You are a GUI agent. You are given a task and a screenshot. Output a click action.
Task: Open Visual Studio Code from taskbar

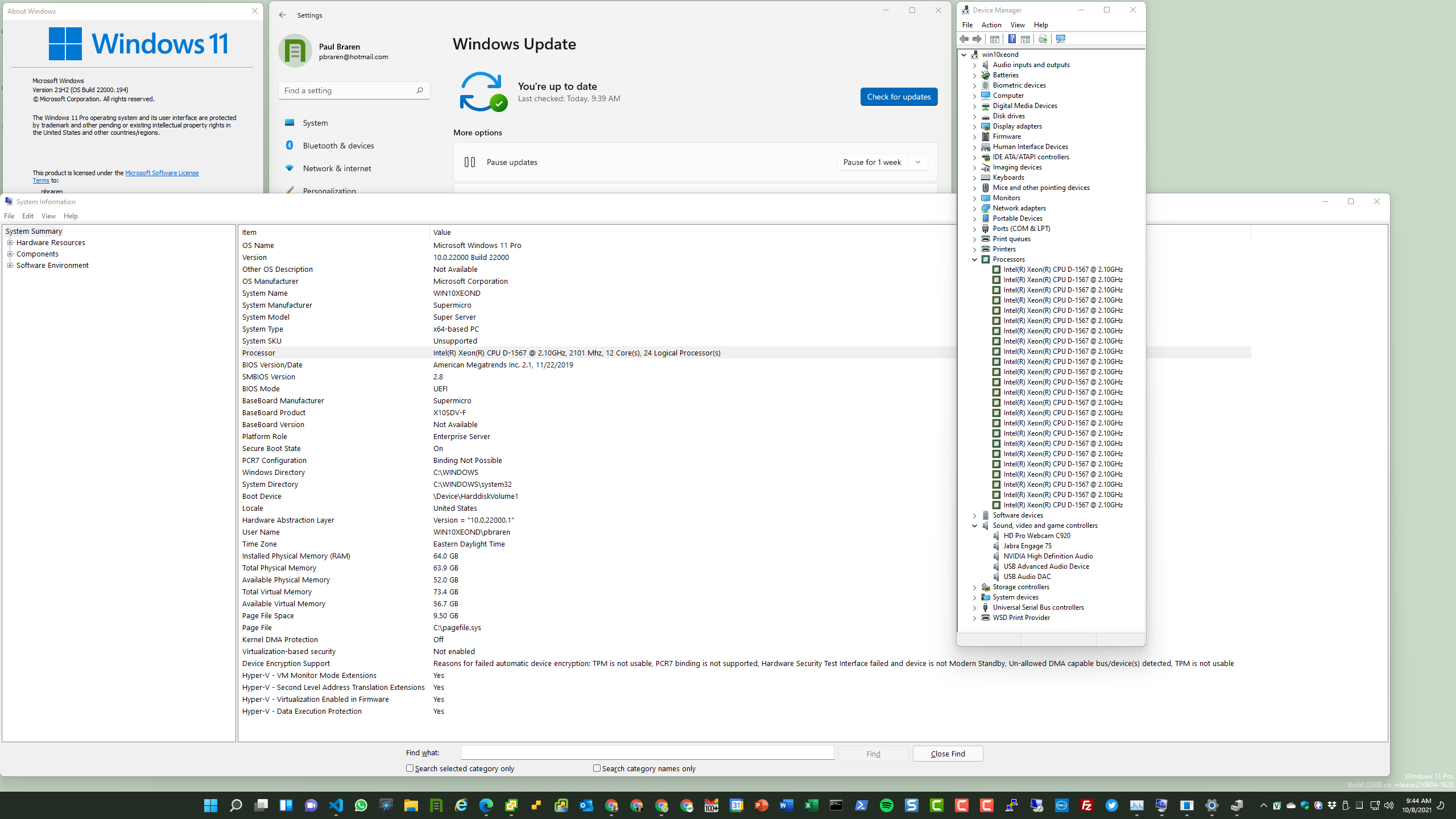tap(336, 805)
